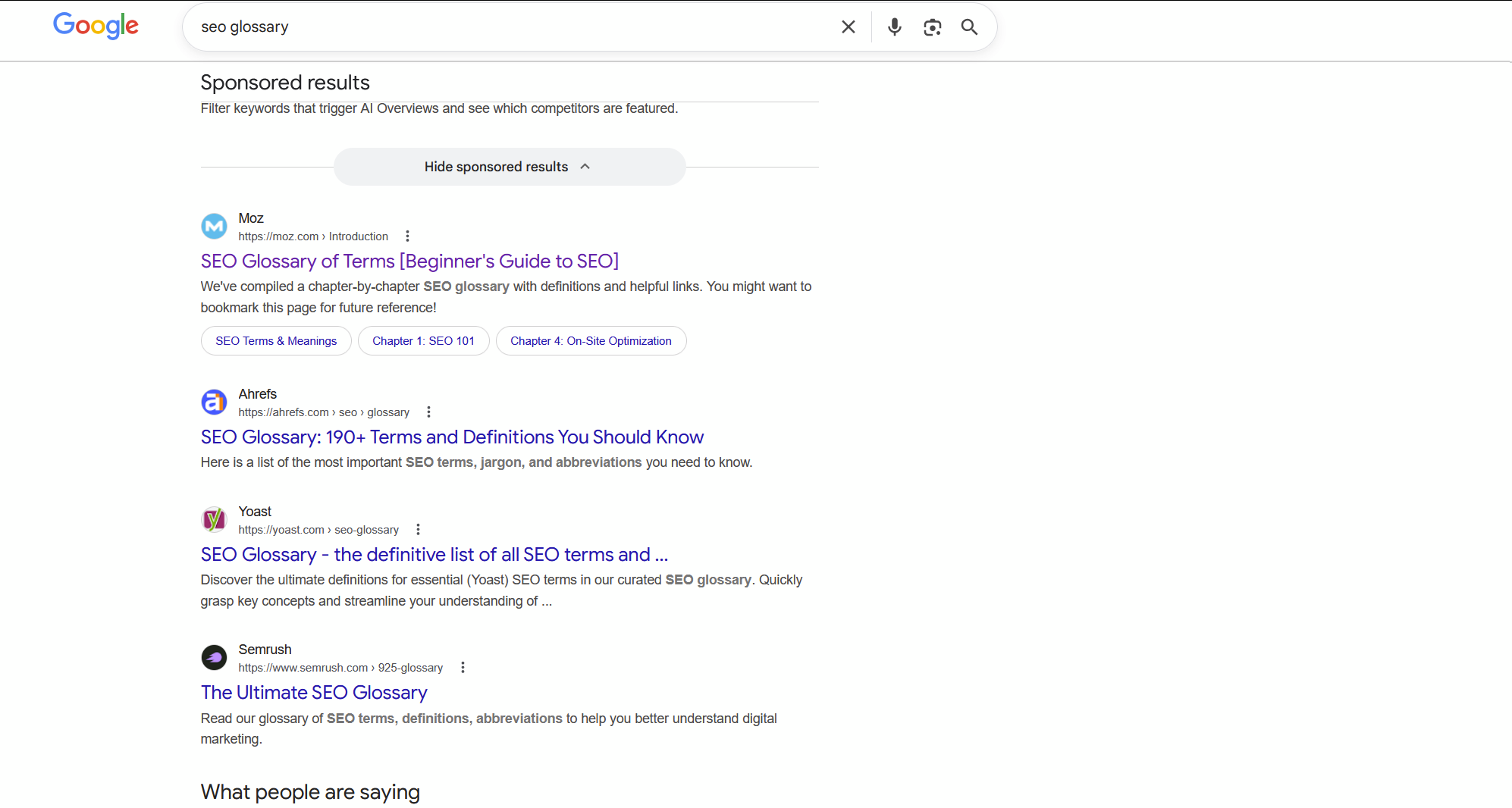
Task: Open the three-dot menu beside the Yoast result
Action: (418, 529)
